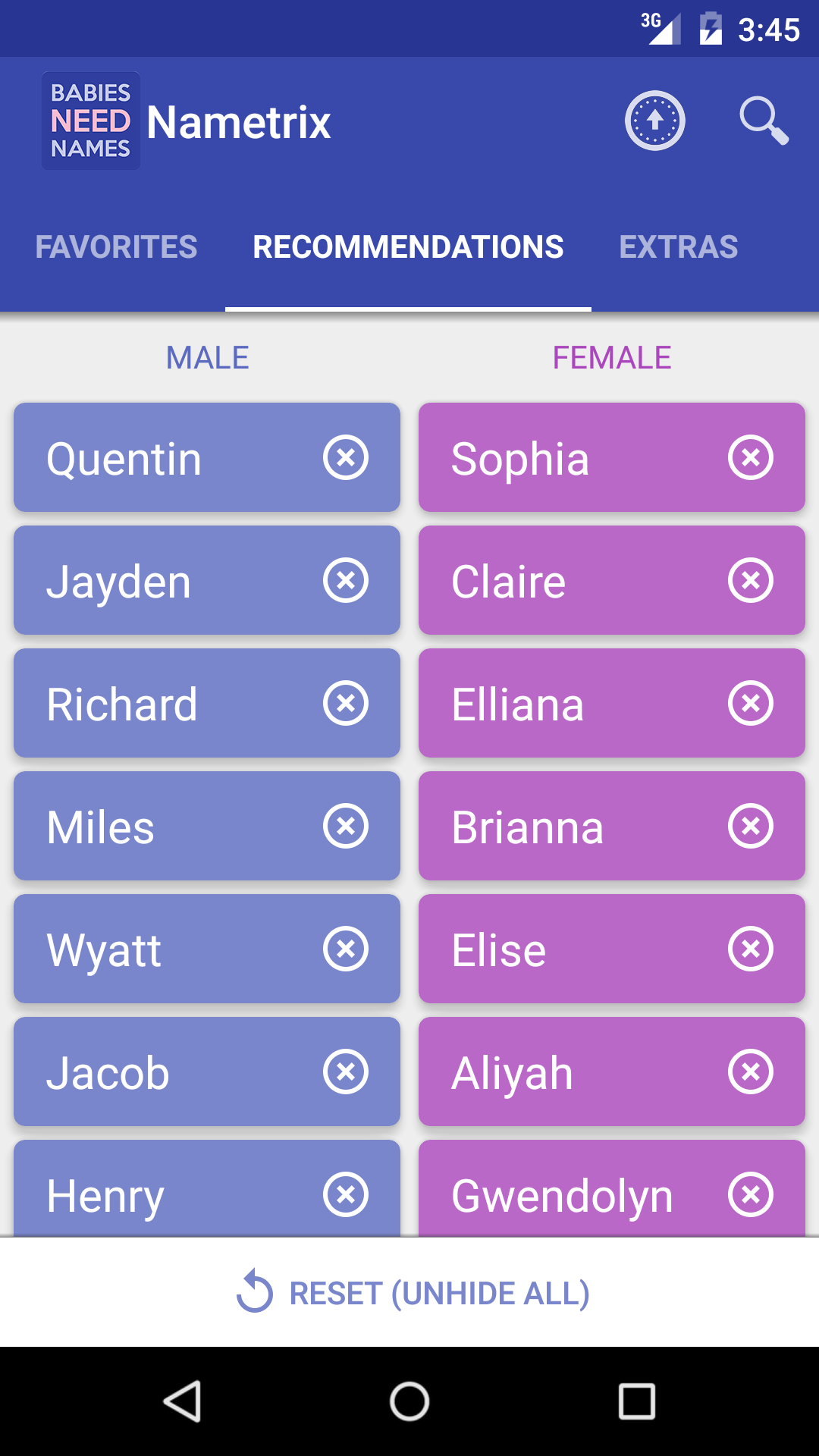Image resolution: width=819 pixels, height=1456 pixels.
Task: Open the search magnifier icon
Action: (x=764, y=121)
